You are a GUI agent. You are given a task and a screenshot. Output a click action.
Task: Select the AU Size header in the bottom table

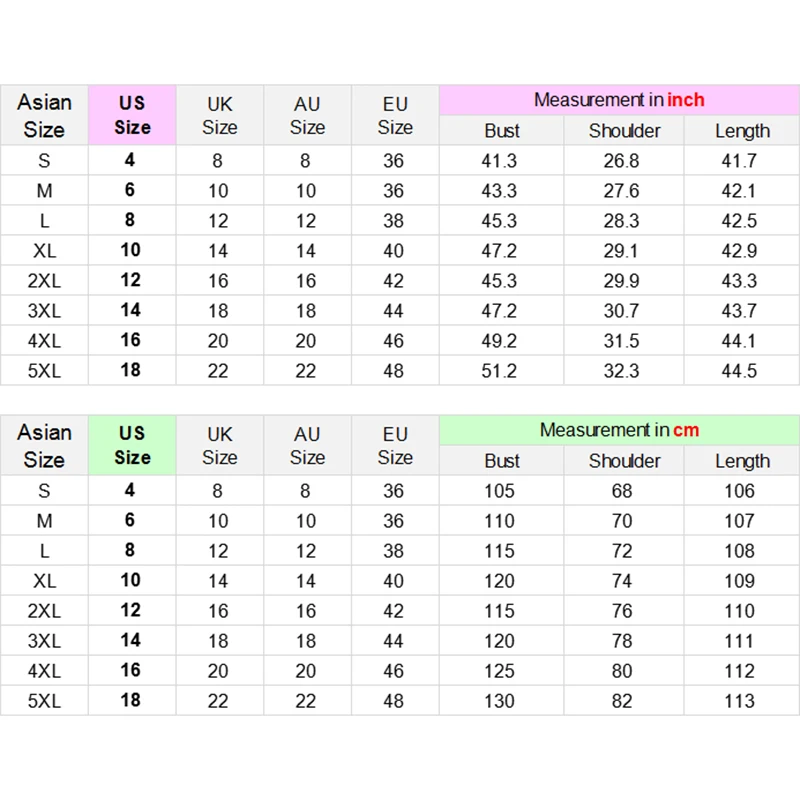click(307, 446)
